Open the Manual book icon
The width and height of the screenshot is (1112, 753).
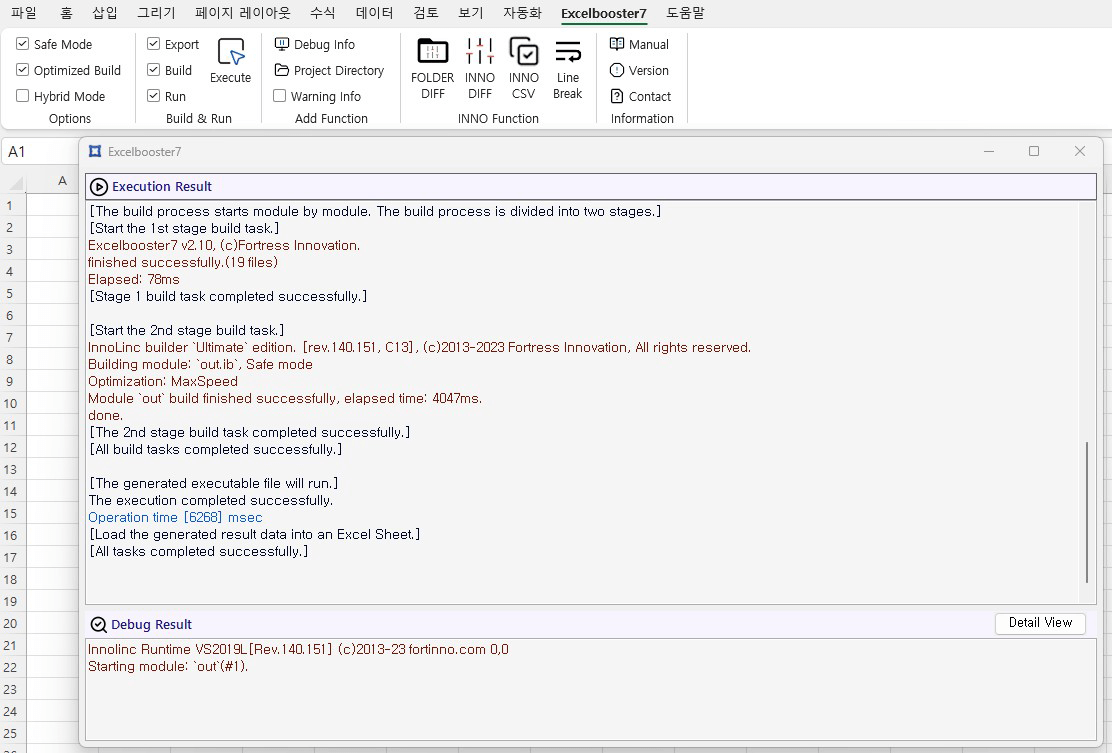(x=617, y=44)
